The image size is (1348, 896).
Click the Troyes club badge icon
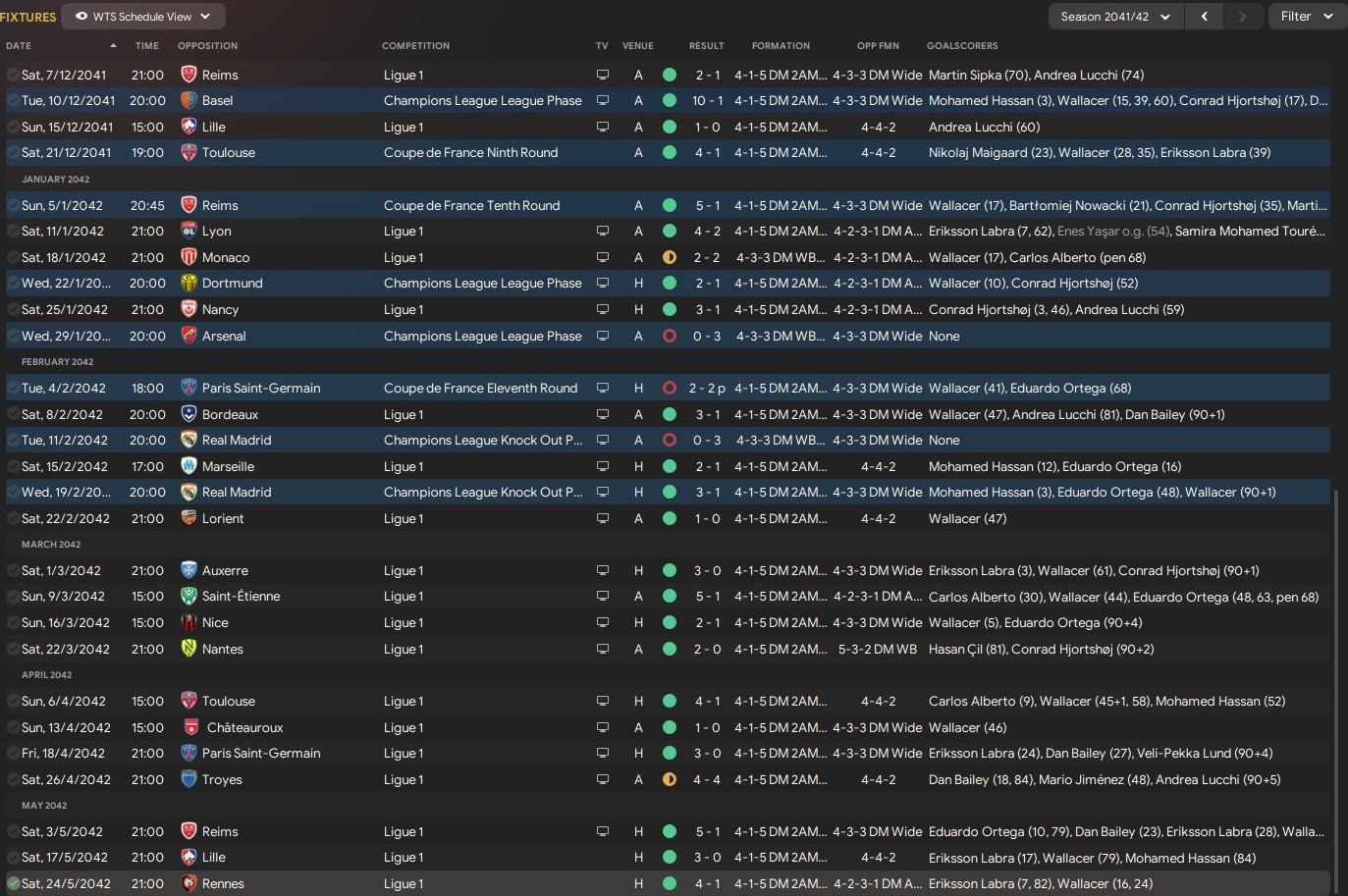[x=189, y=779]
